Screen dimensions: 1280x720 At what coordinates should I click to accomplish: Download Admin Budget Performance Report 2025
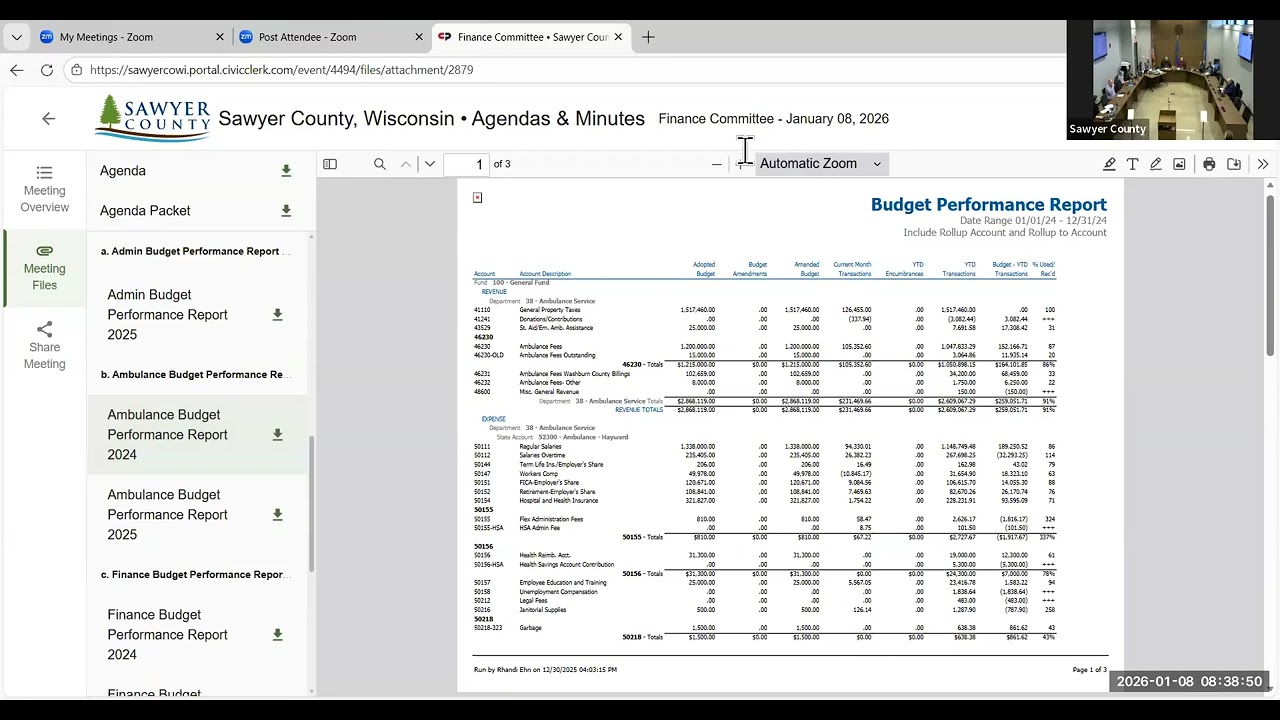277,315
